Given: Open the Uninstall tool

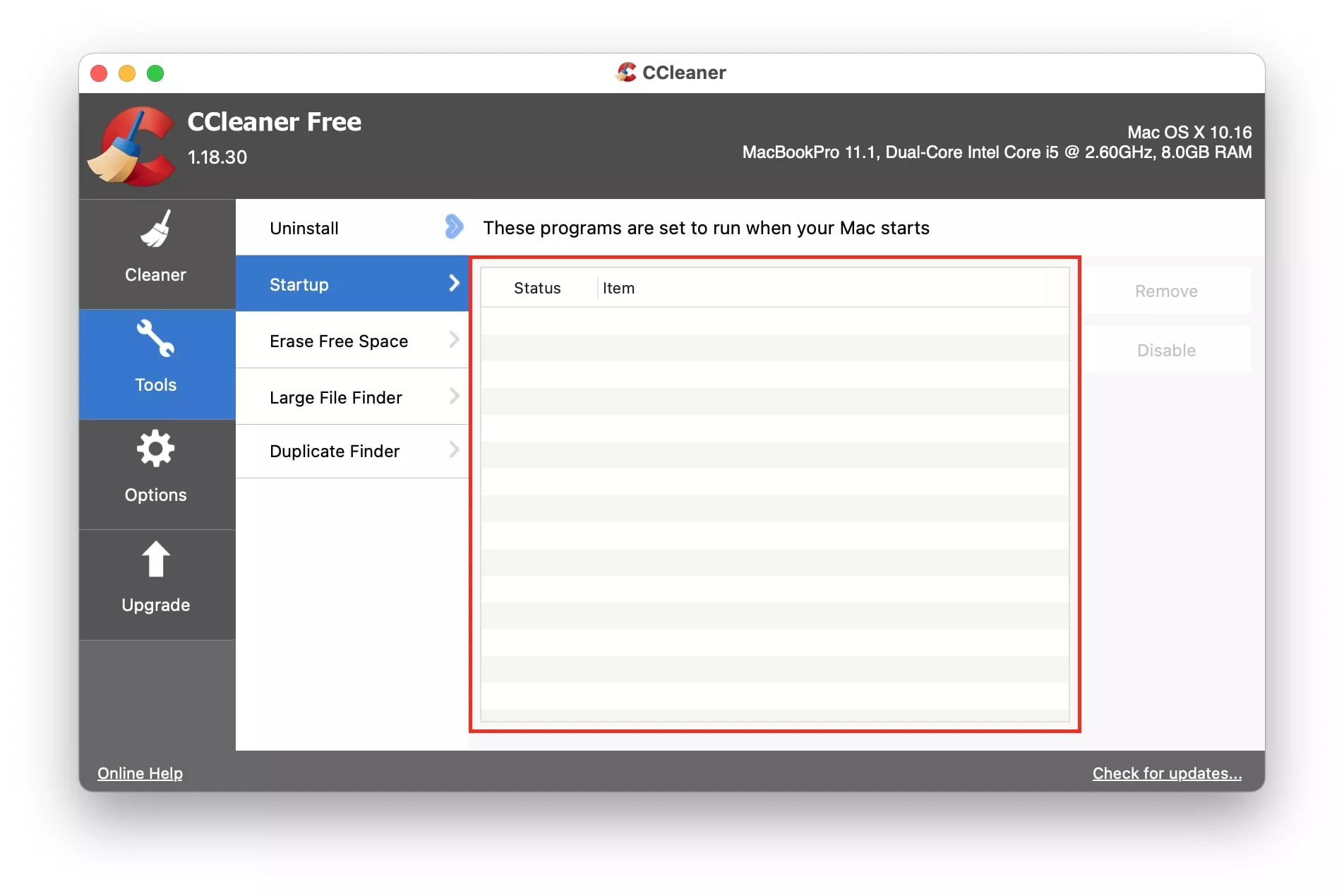Looking at the screenshot, I should 352,228.
